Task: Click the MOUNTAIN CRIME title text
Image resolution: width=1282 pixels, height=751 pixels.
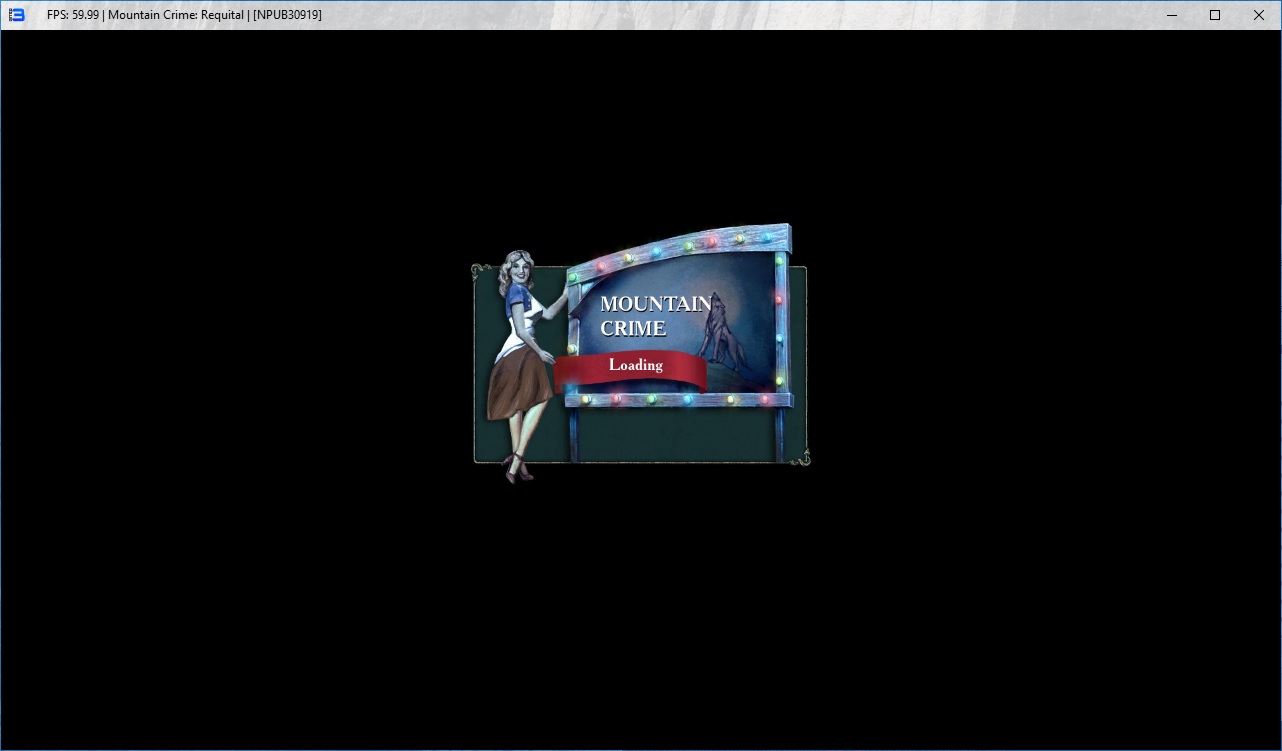Action: click(655, 316)
